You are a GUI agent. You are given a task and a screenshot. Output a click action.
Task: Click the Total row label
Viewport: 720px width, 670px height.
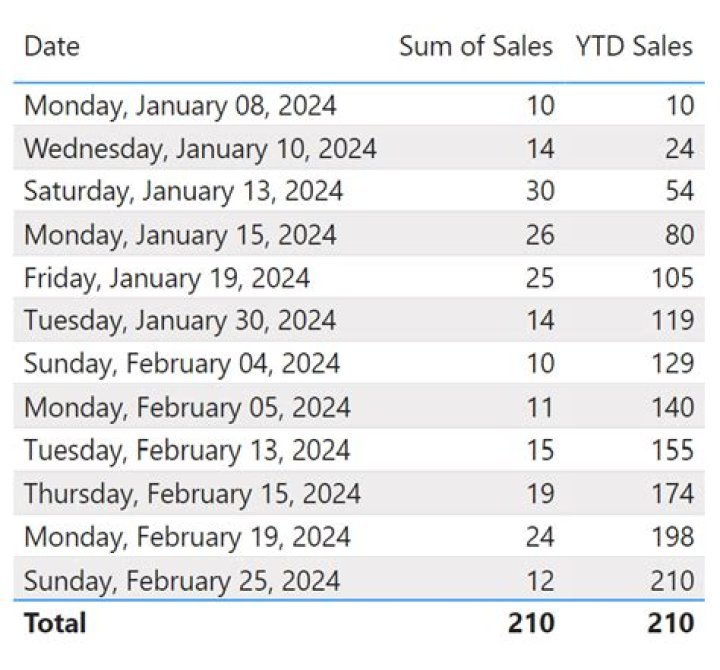55,623
